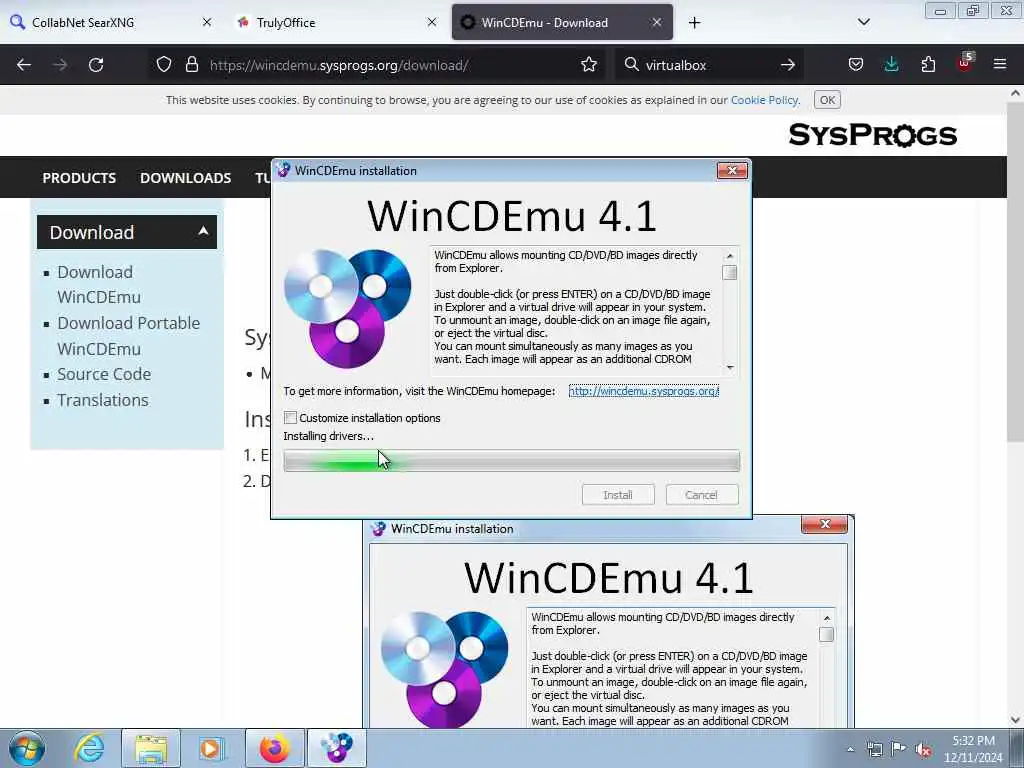Click background installer title bar icon
The width and height of the screenshot is (1024, 768).
[x=378, y=528]
